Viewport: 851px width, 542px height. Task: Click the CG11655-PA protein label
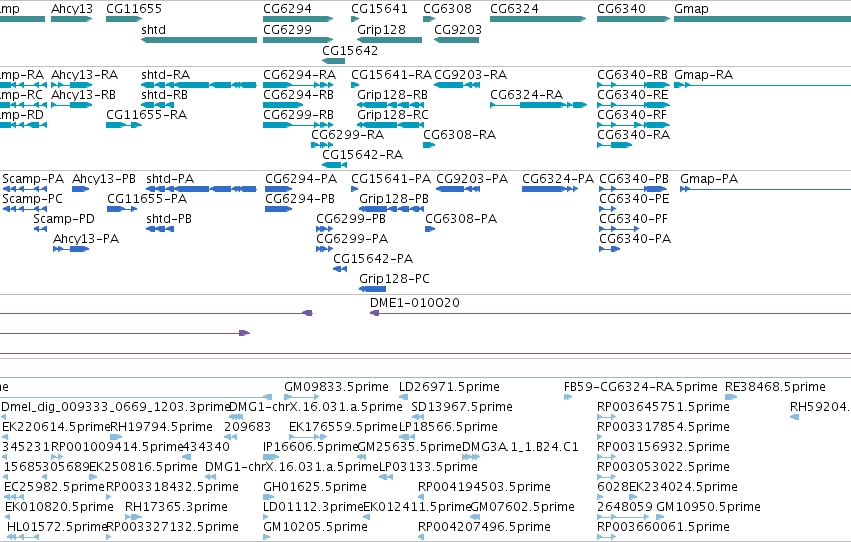[x=147, y=199]
